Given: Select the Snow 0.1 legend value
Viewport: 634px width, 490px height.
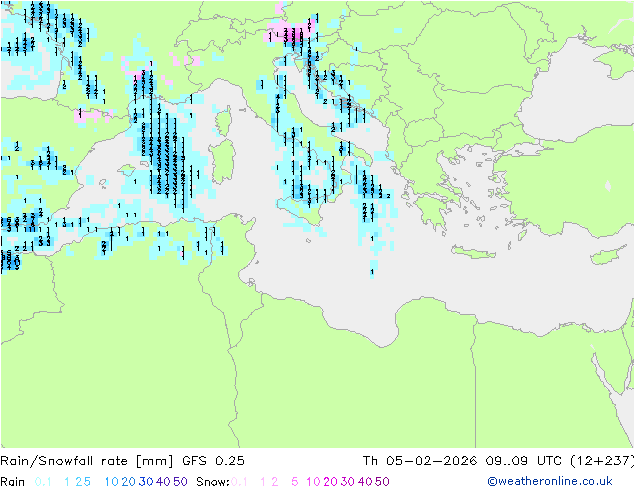Looking at the screenshot, I should point(239,482).
